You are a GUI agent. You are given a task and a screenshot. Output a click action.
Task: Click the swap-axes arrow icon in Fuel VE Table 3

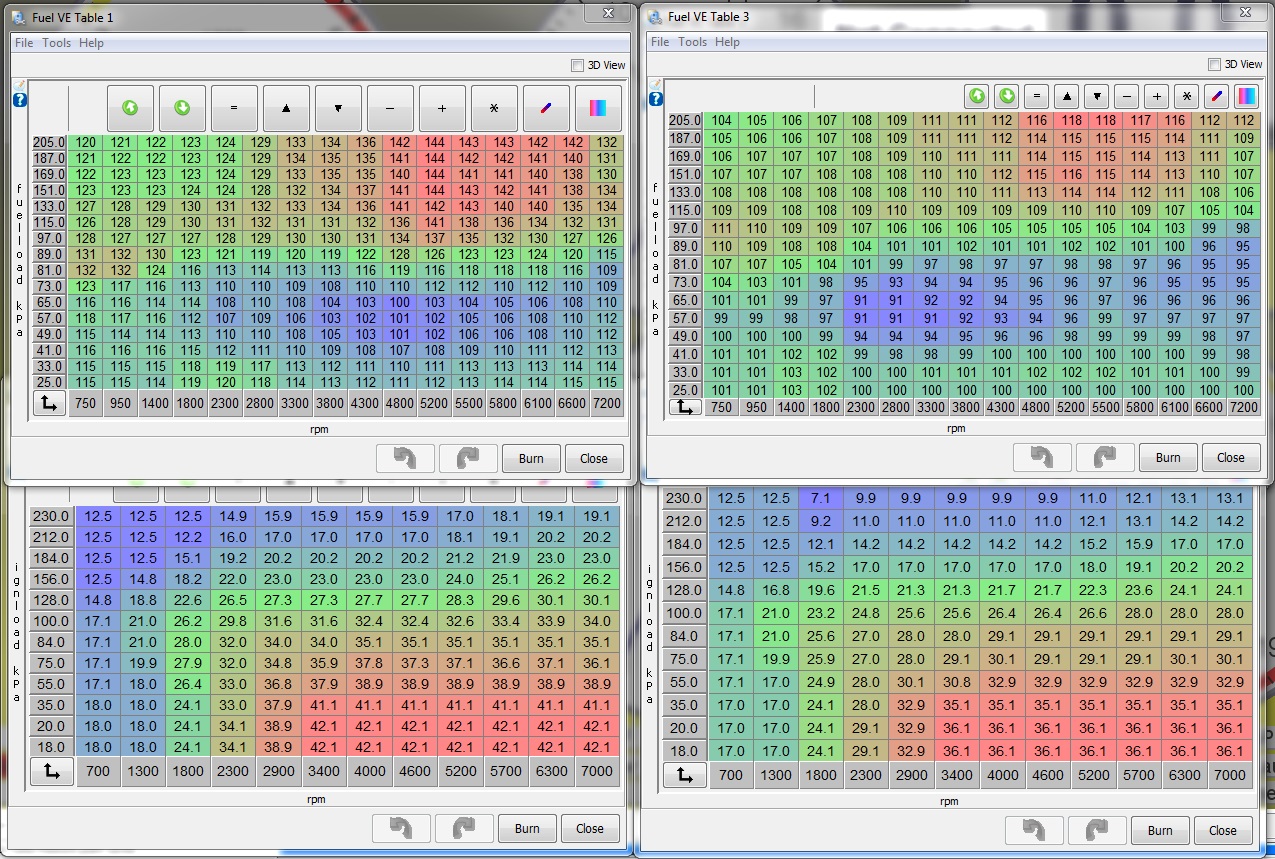(685, 408)
